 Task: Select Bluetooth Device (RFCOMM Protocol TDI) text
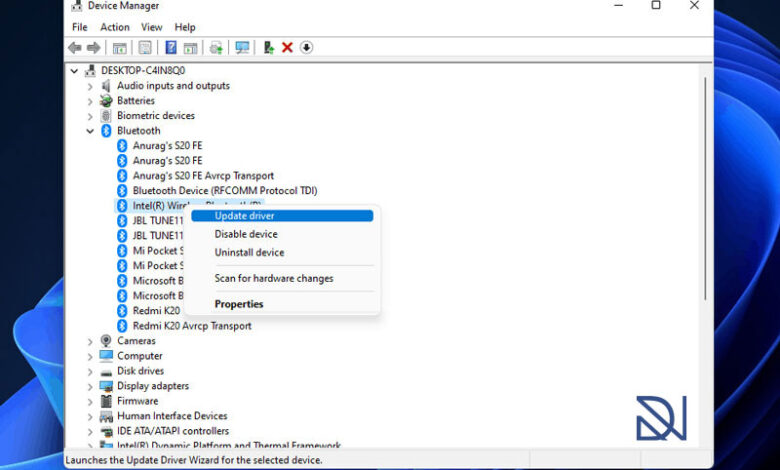(x=225, y=190)
